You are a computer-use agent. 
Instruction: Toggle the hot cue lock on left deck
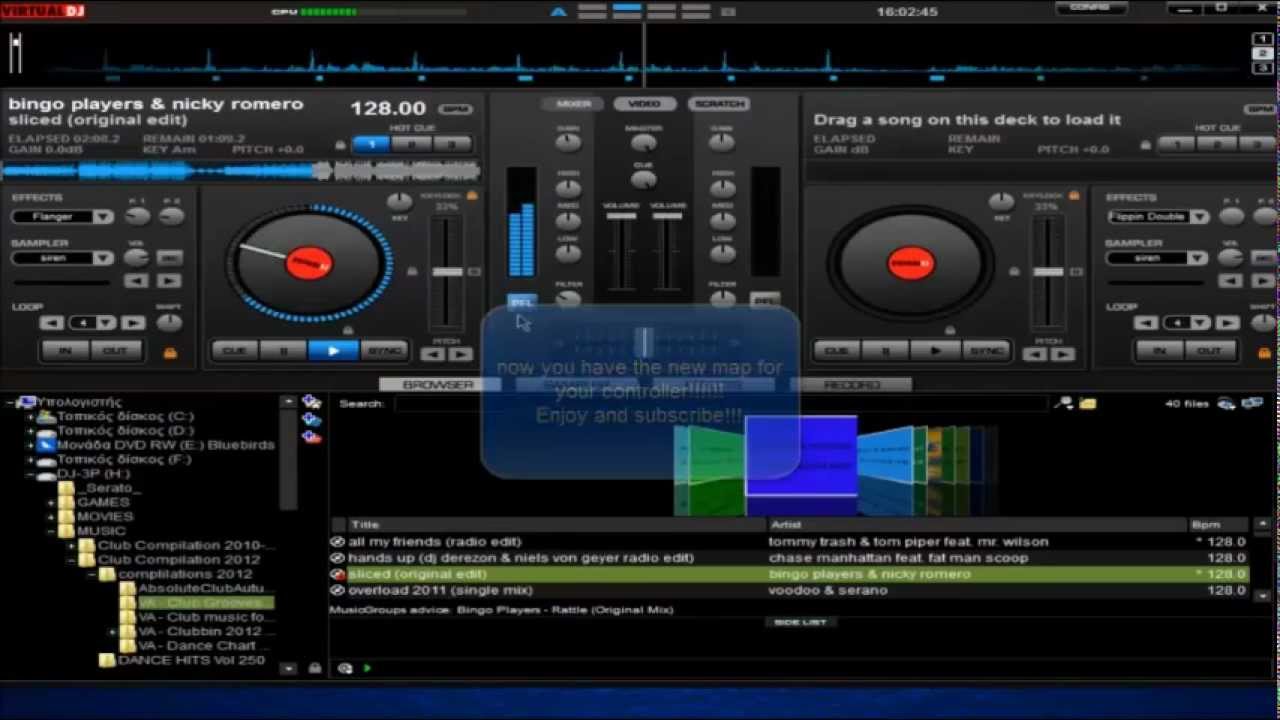pos(341,145)
